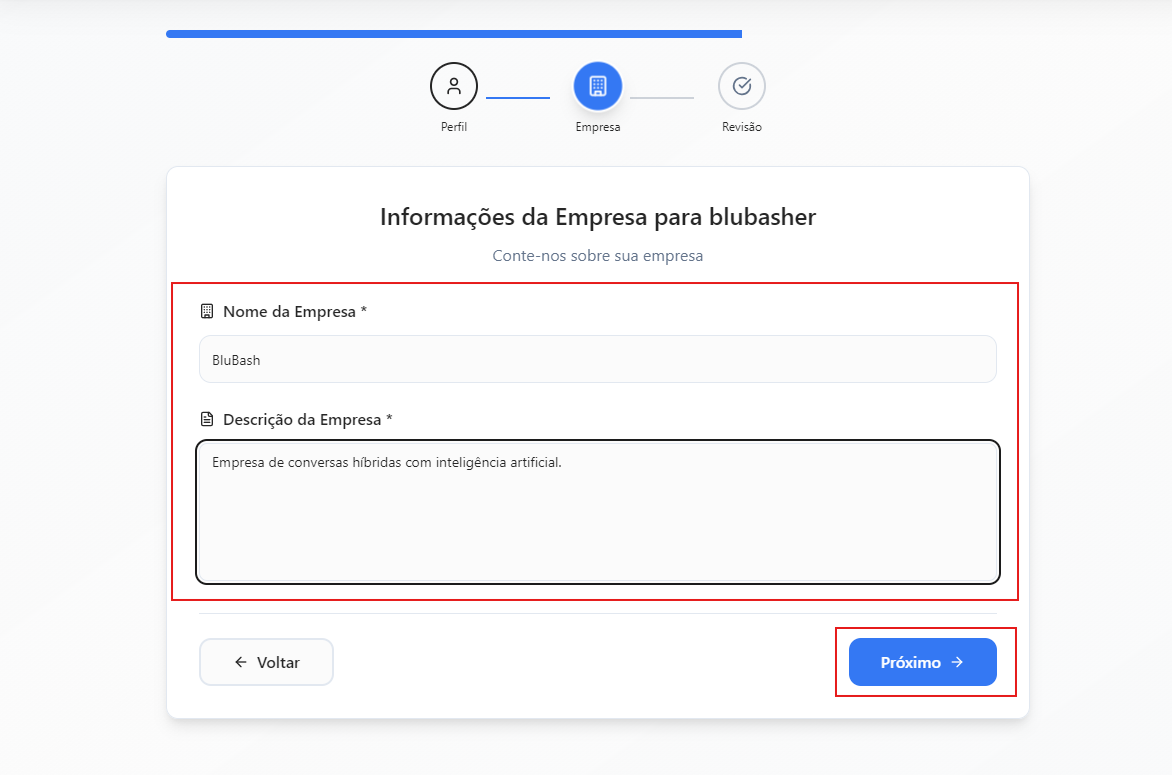
Task: Click the checkmark icon in the Revisão step
Action: (x=741, y=86)
